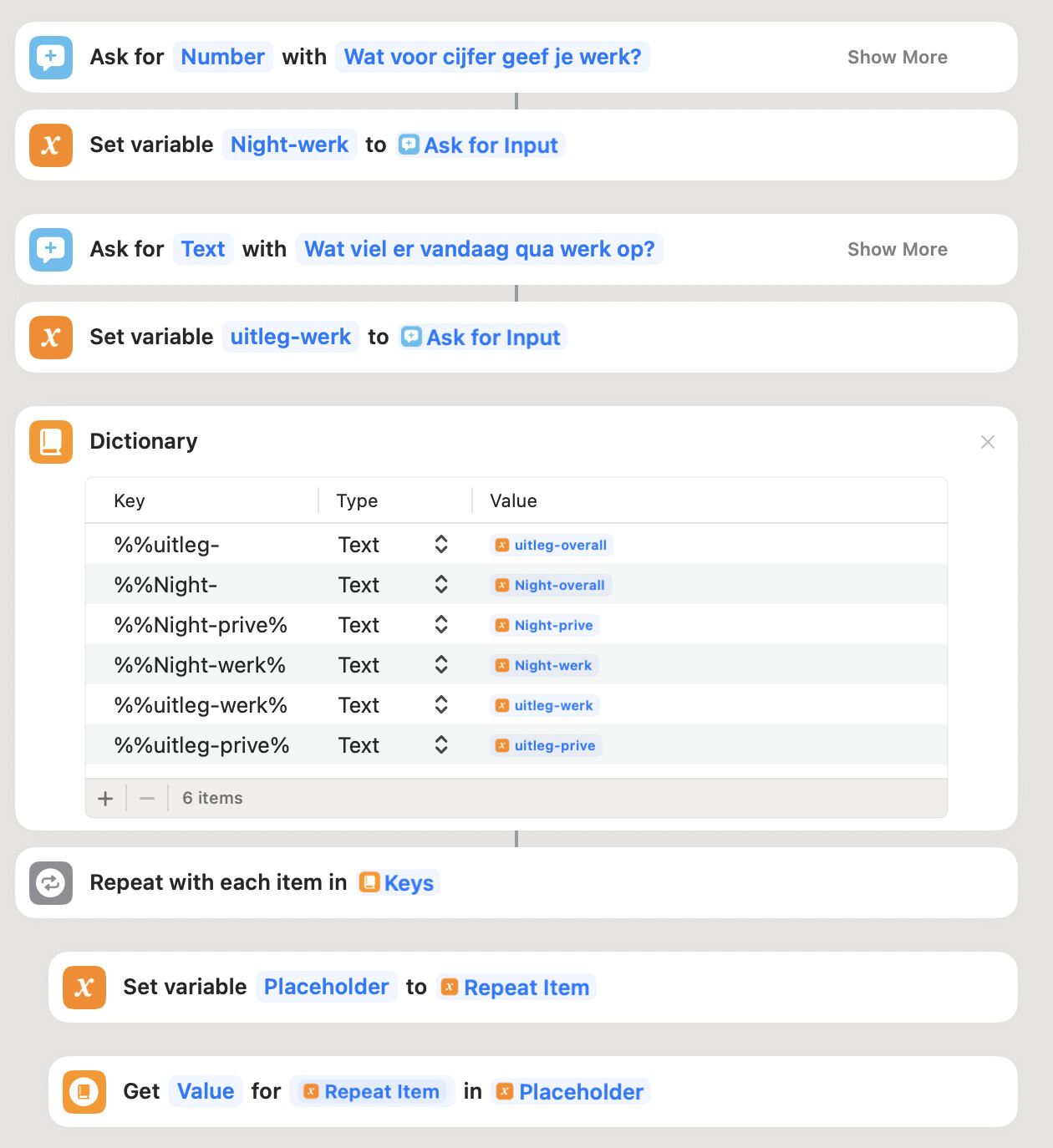Edit the 'Wat voor cijfer geef je werk?' prompt
Screen dimensions: 1053x1148
(492, 58)
